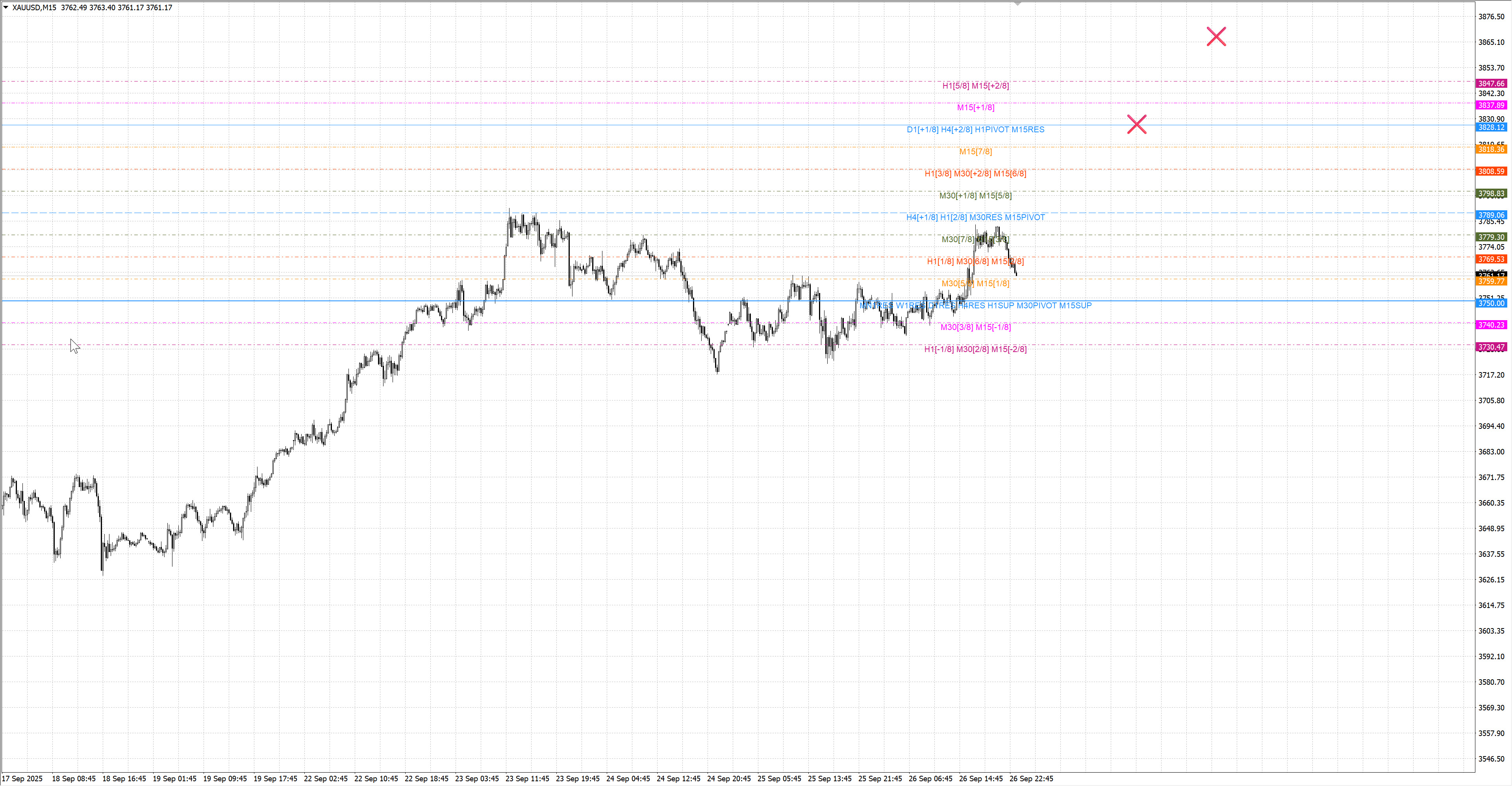Click the 'H1[-1/8] M30[2/8] M15[-2/8]' label
The width and height of the screenshot is (1512, 786).
tap(975, 349)
